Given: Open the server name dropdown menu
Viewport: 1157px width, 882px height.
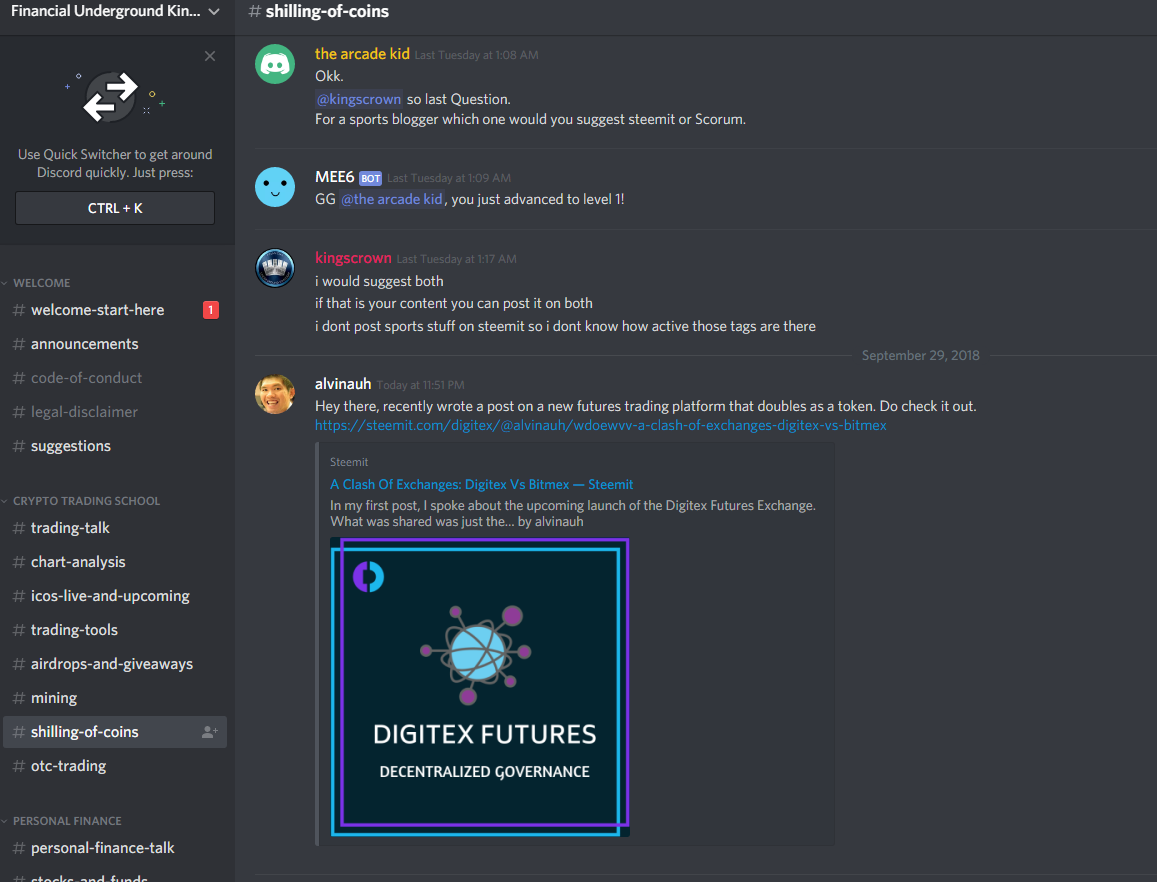Looking at the screenshot, I should (x=114, y=11).
